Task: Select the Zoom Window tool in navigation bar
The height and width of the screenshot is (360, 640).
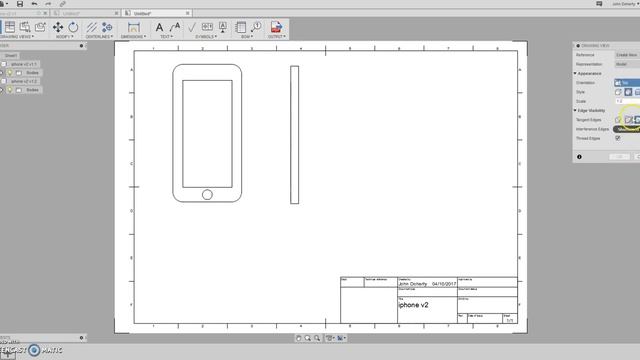Action: (308, 338)
